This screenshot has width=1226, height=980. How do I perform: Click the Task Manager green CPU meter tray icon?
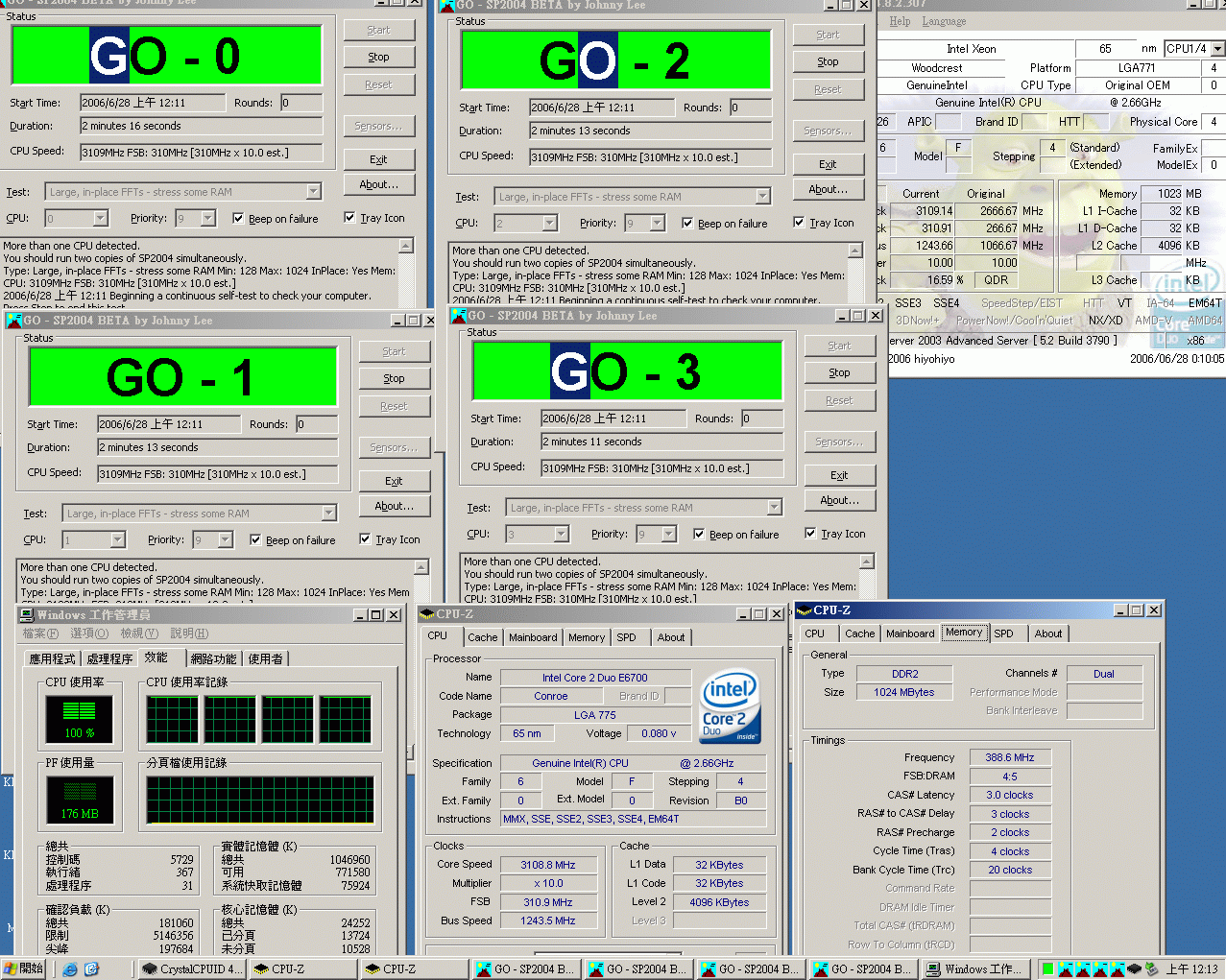1048,969
